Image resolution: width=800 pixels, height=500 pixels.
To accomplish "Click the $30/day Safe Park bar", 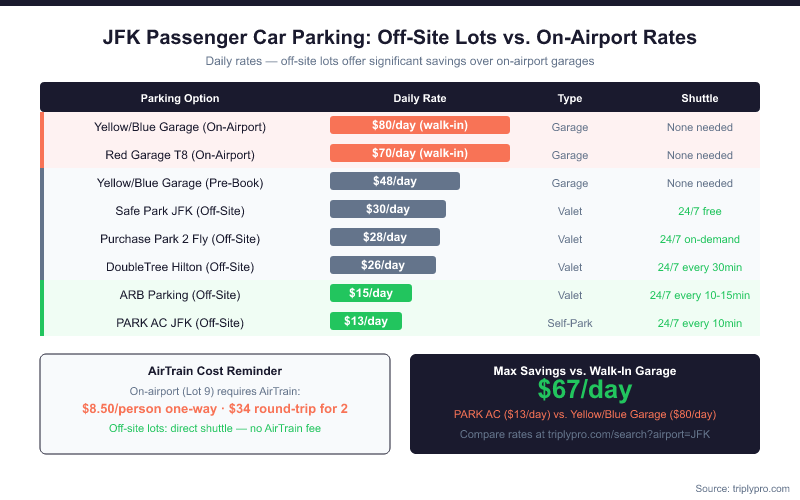I will tap(388, 210).
